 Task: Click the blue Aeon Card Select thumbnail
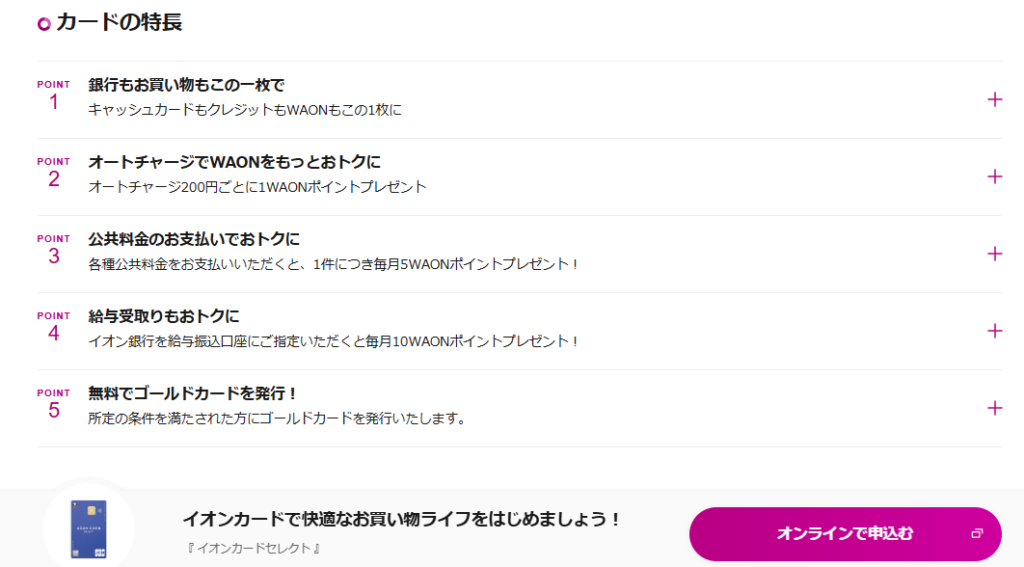point(89,528)
